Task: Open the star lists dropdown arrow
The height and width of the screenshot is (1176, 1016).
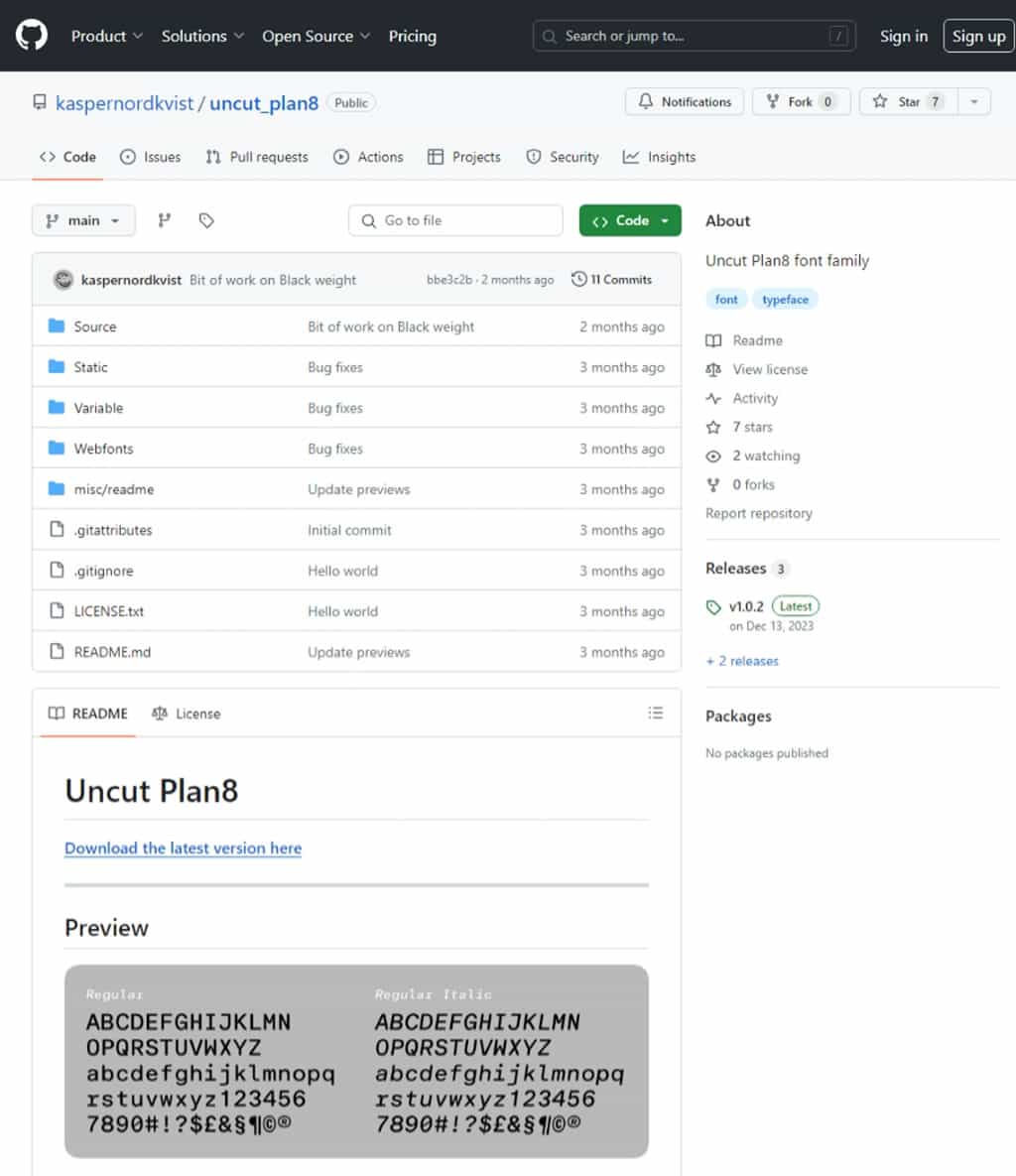Action: 974,101
